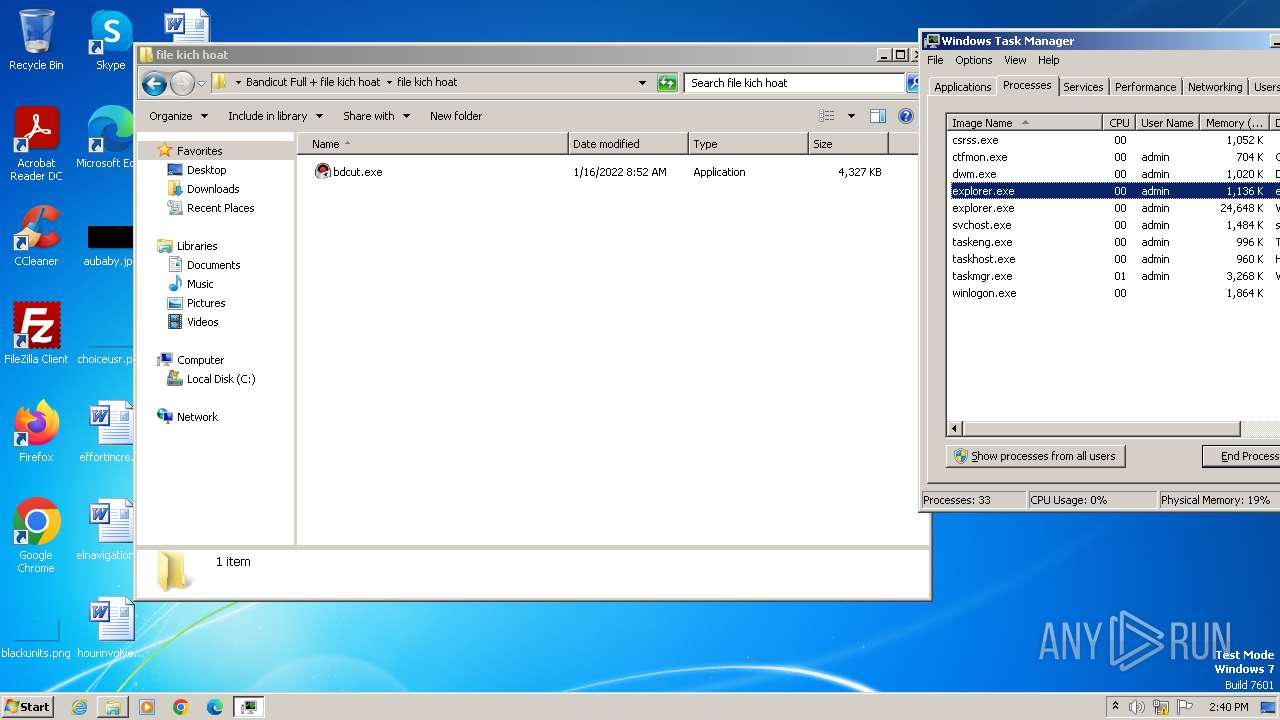
Task: Switch to Task Manager via taskbar icon
Action: tap(248, 707)
